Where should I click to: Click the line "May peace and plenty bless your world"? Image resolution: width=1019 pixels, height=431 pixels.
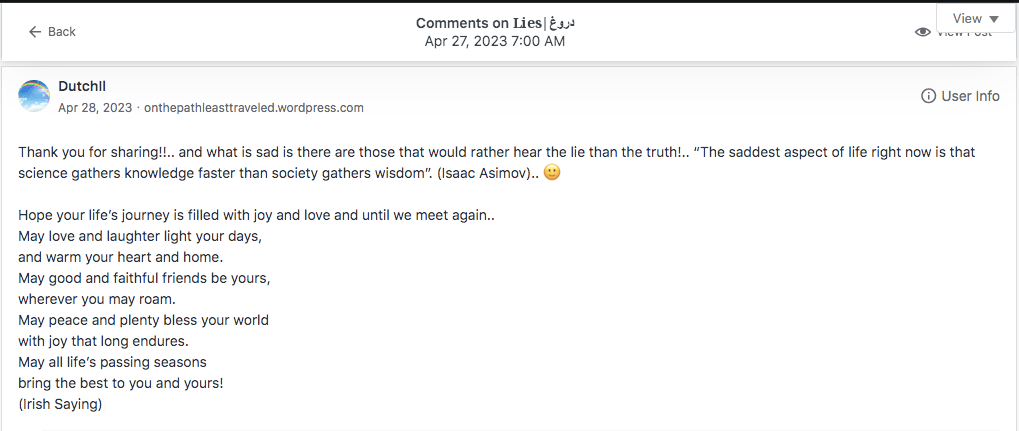click(143, 320)
